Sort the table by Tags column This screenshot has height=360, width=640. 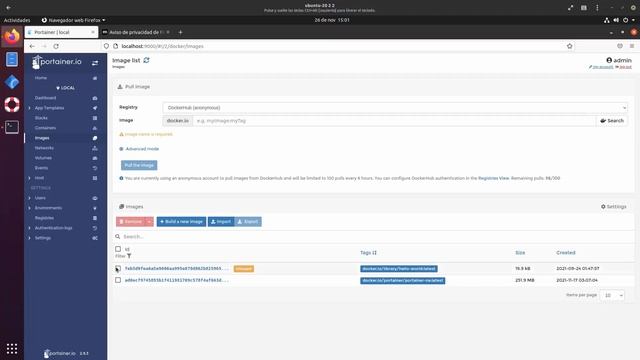click(368, 253)
